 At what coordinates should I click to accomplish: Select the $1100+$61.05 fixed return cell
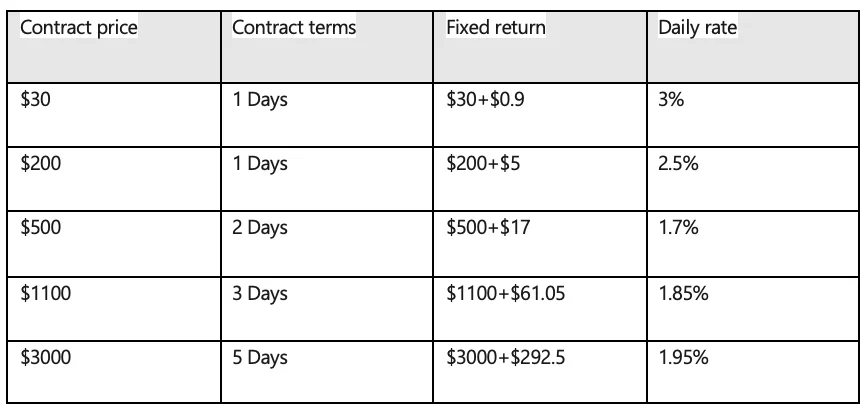tap(513, 293)
